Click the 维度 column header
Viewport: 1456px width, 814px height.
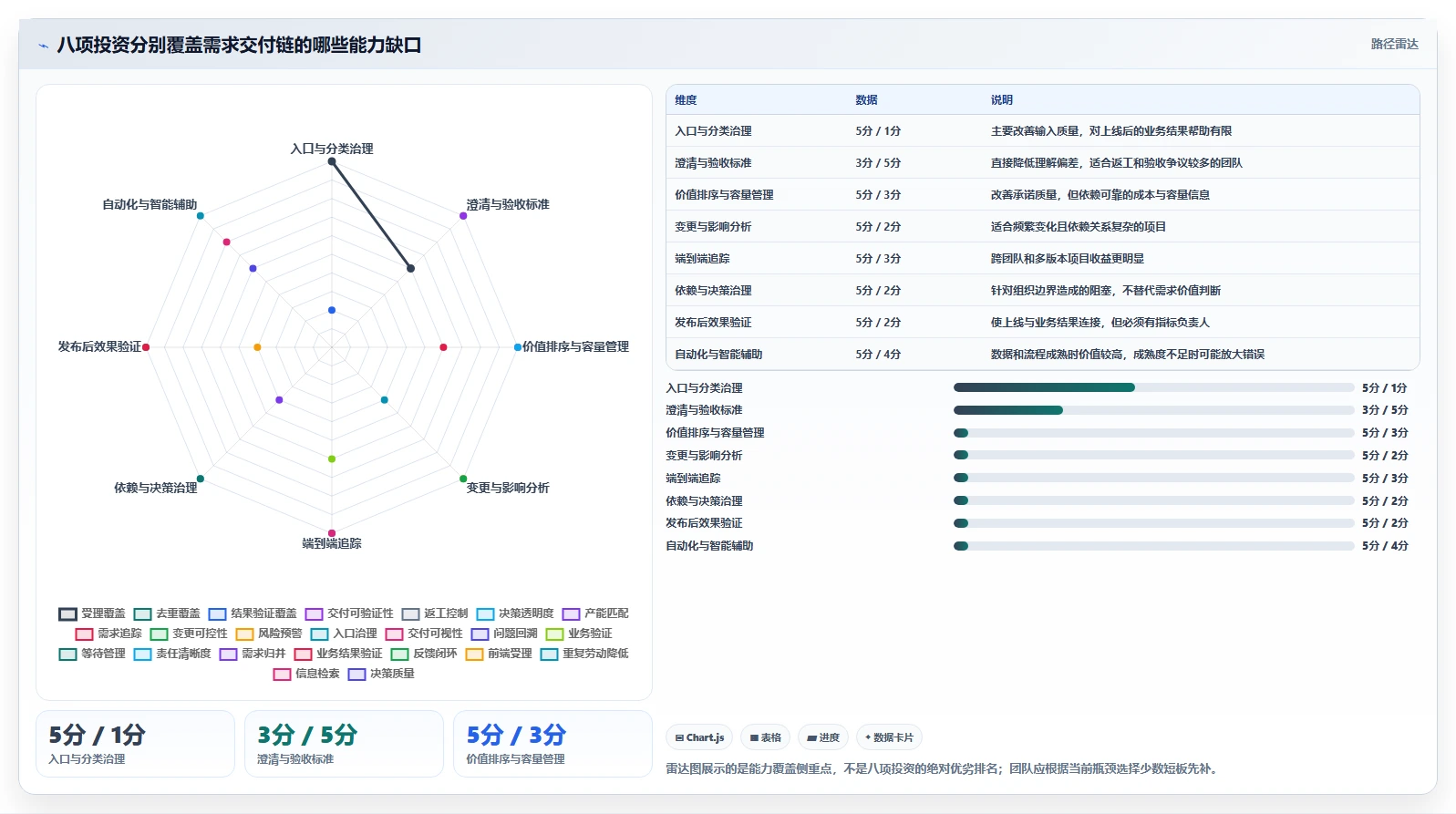686,100
